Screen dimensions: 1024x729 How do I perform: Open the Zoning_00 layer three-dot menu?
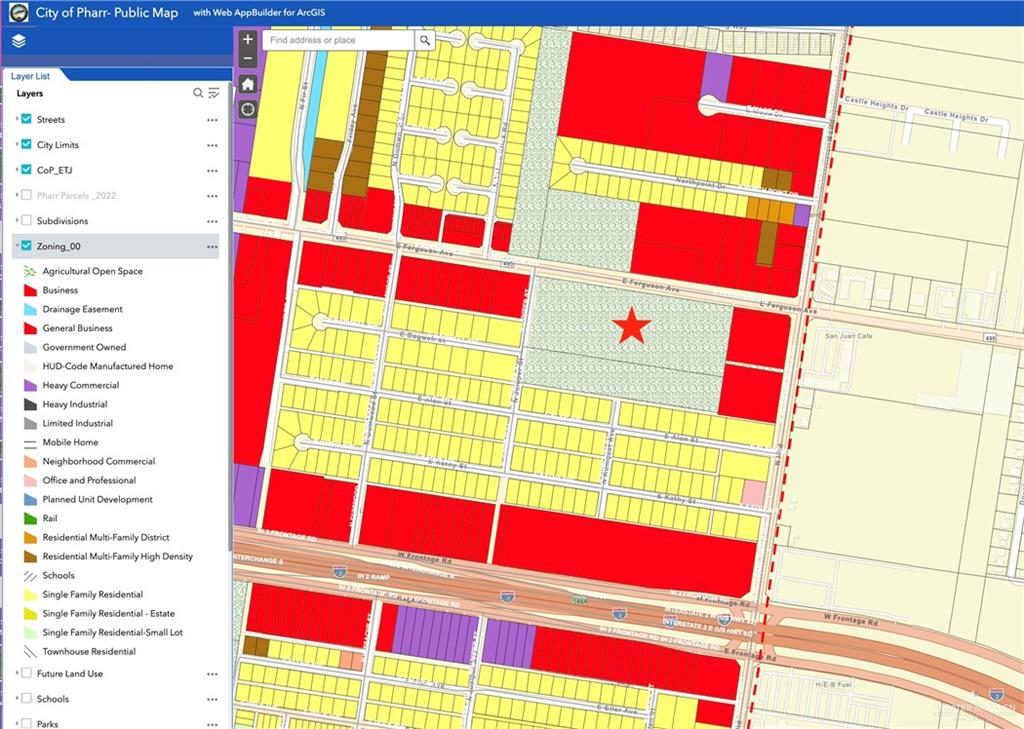(212, 247)
